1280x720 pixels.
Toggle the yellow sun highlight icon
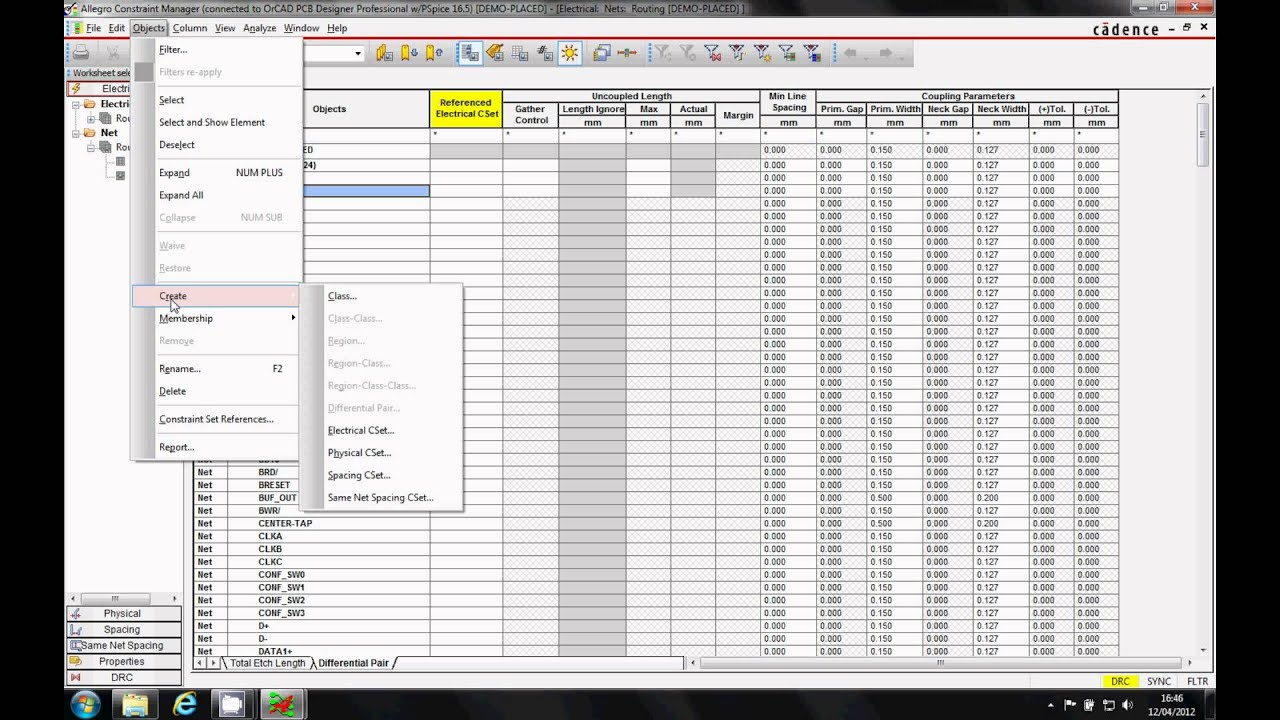coord(570,53)
